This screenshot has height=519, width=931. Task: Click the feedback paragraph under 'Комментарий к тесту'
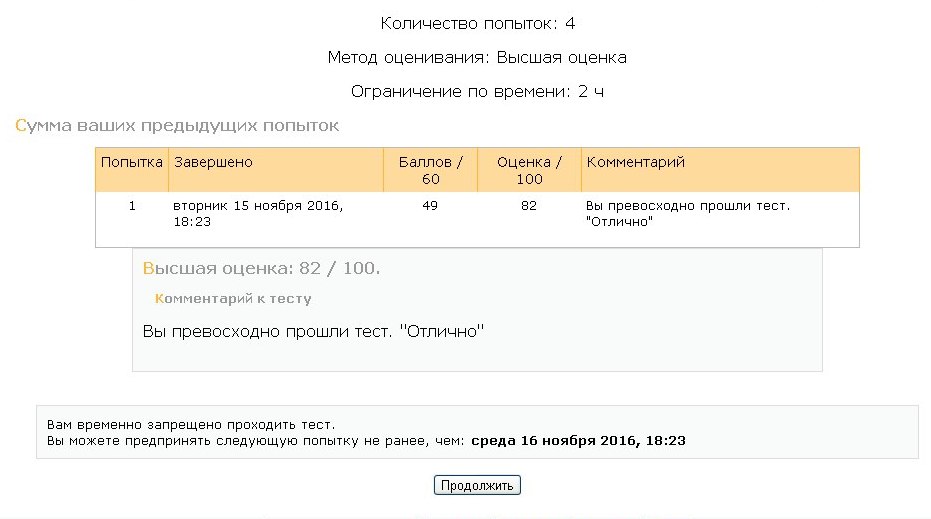pyautogui.click(x=313, y=331)
